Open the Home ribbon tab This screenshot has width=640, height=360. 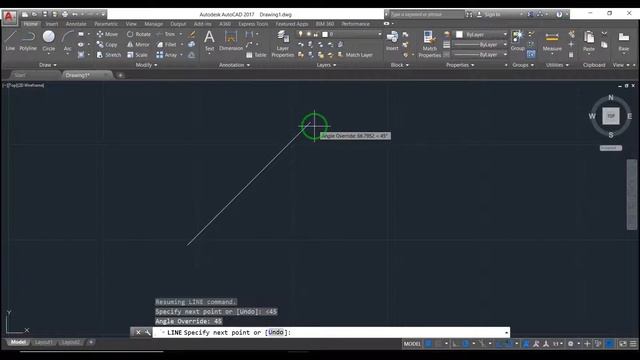click(31, 24)
